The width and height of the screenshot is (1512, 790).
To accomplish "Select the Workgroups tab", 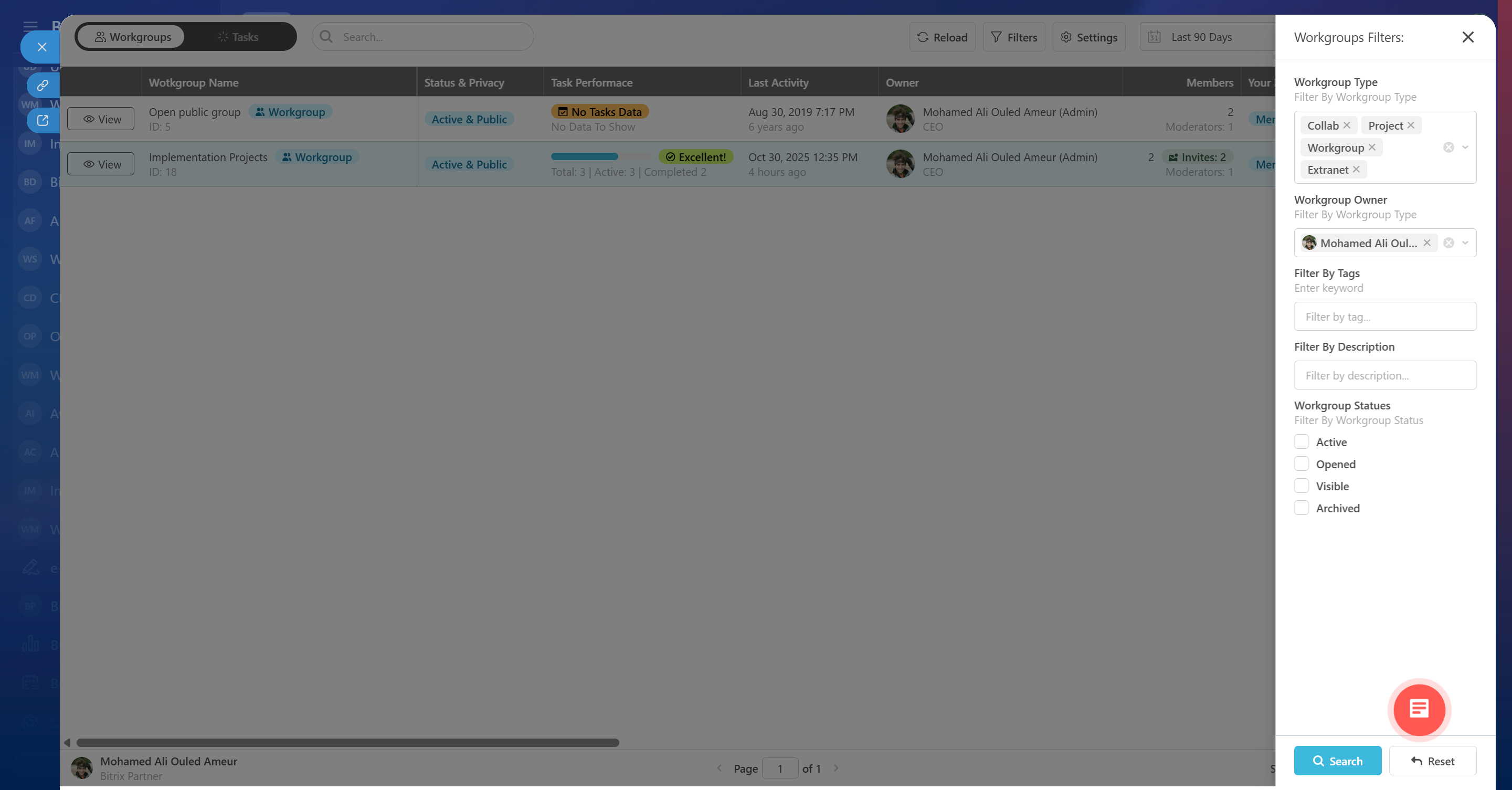I will pos(133,37).
